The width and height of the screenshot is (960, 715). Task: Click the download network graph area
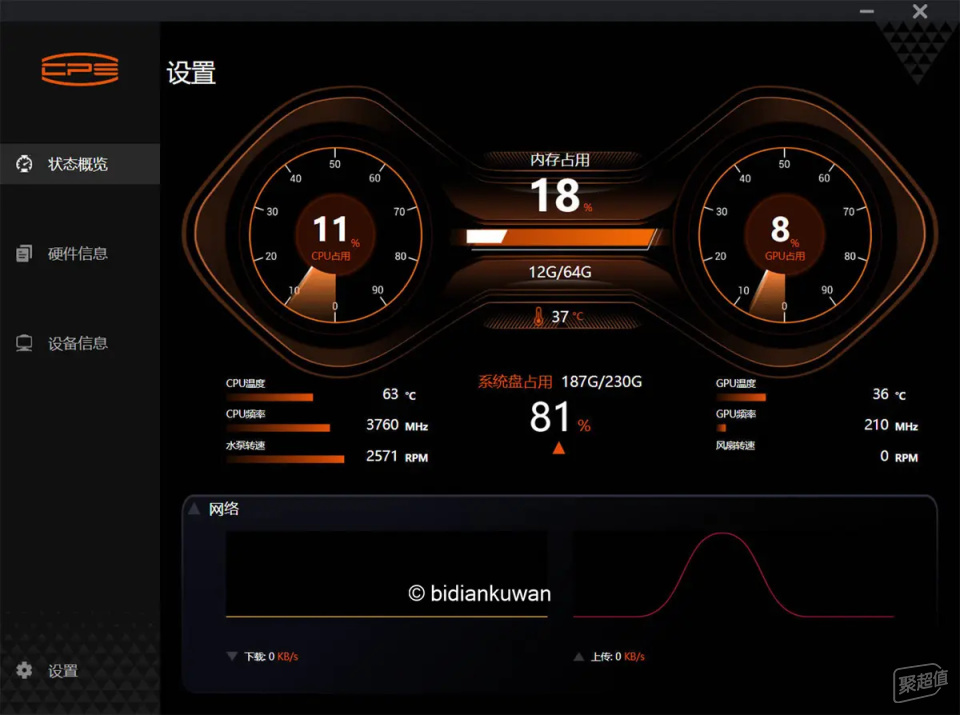(x=387, y=574)
